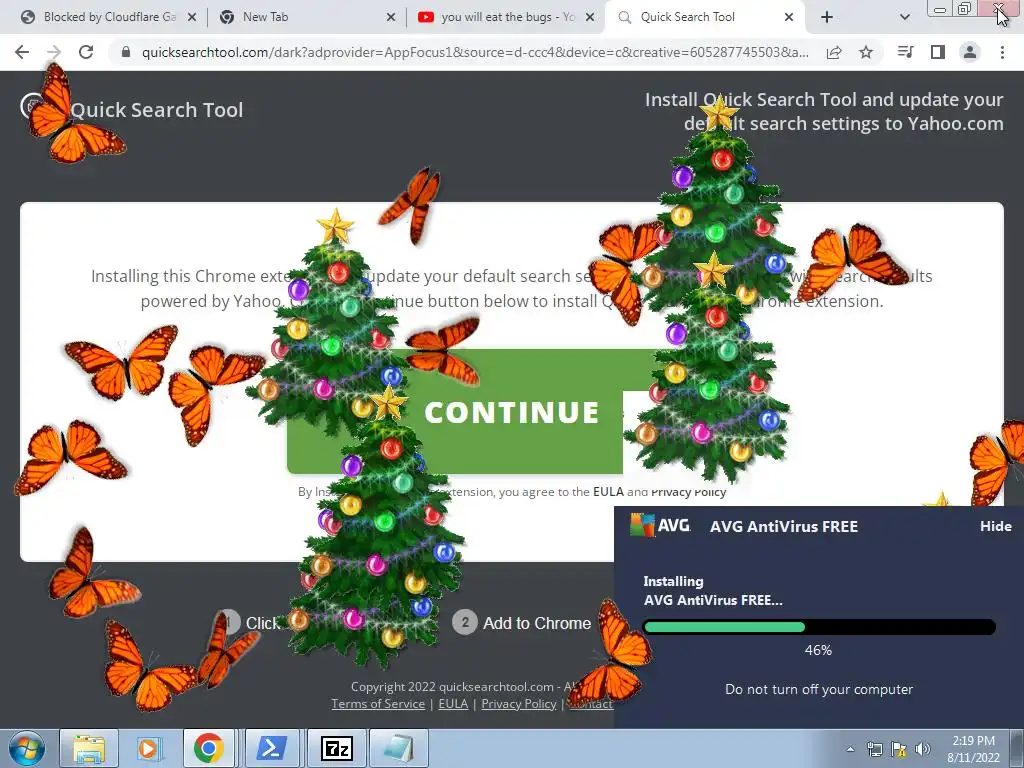Screen dimensions: 1024x768
Task: Click the forward navigation arrow
Action: [54, 52]
